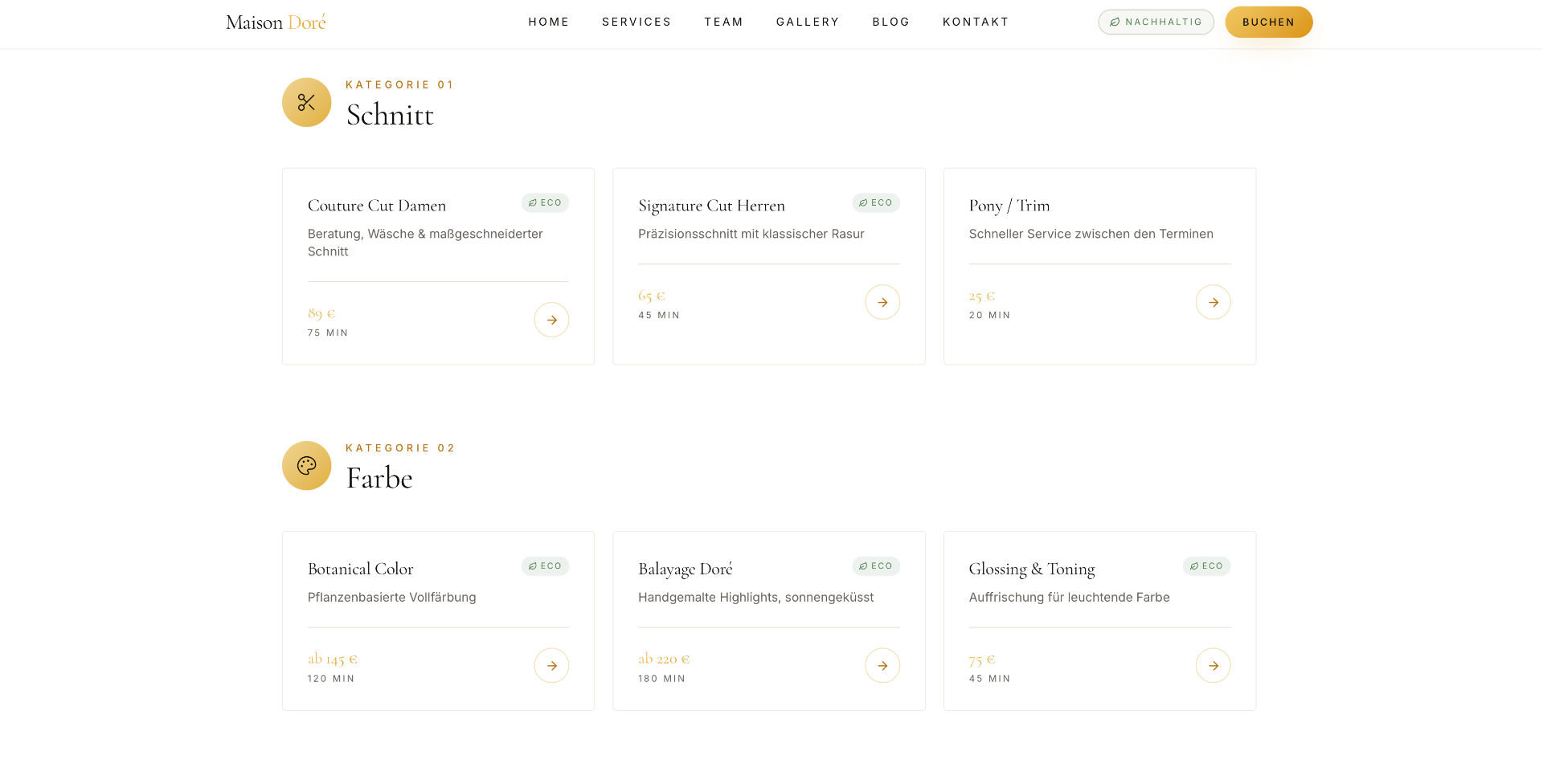Click the Buchen button
Image resolution: width=1543 pixels, height=784 pixels.
[1268, 22]
